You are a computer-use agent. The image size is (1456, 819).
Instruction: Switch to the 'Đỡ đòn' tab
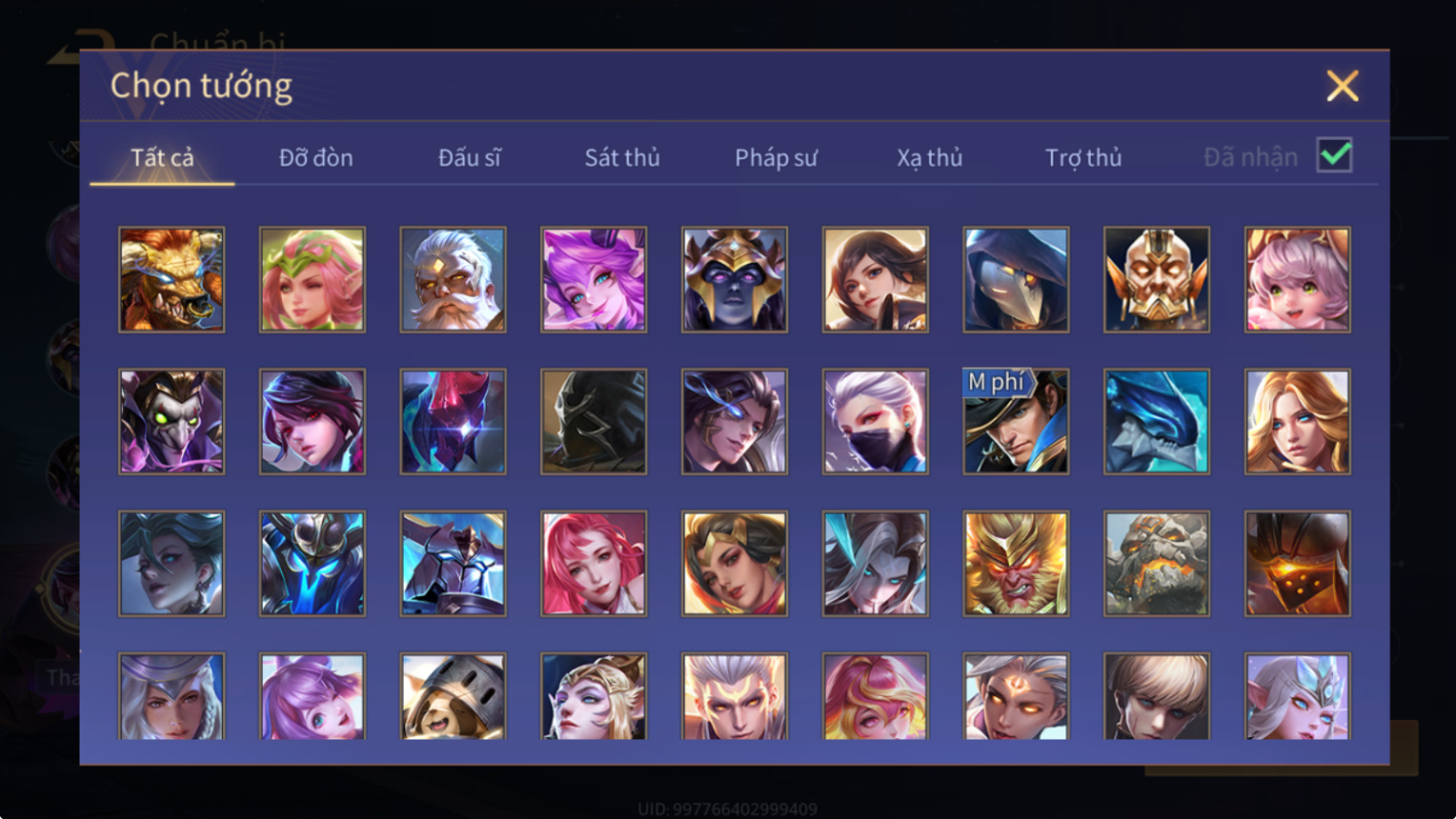click(315, 157)
